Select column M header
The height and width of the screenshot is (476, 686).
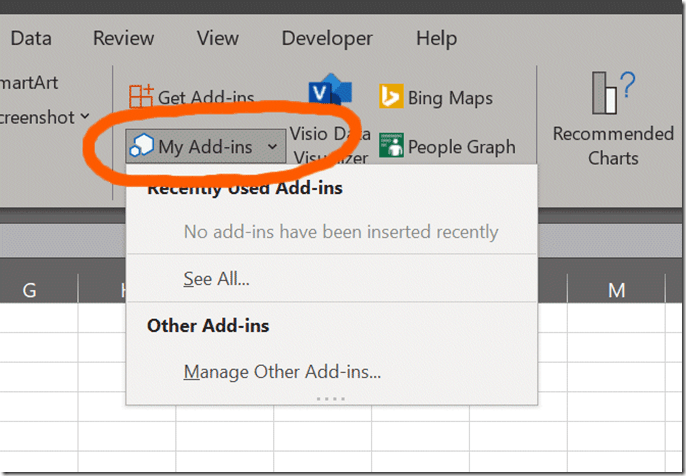pyautogui.click(x=616, y=290)
